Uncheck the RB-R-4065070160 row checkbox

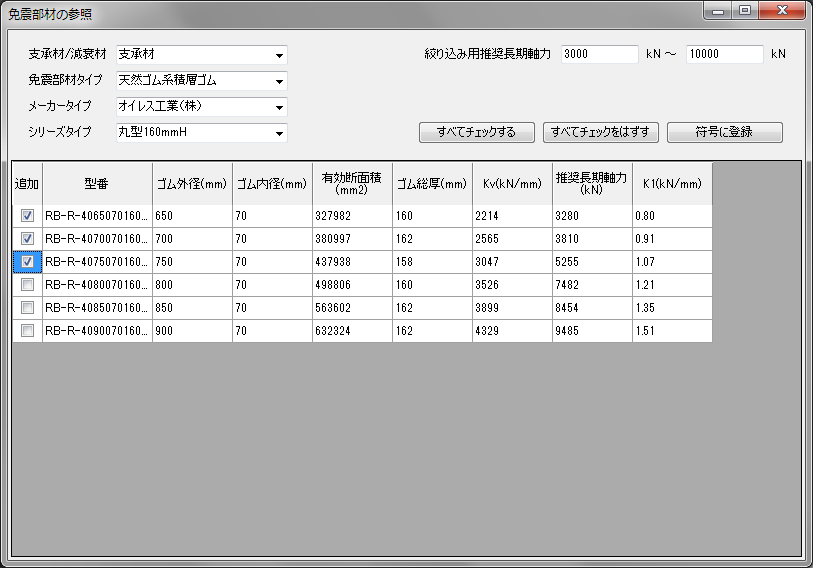pos(27,215)
